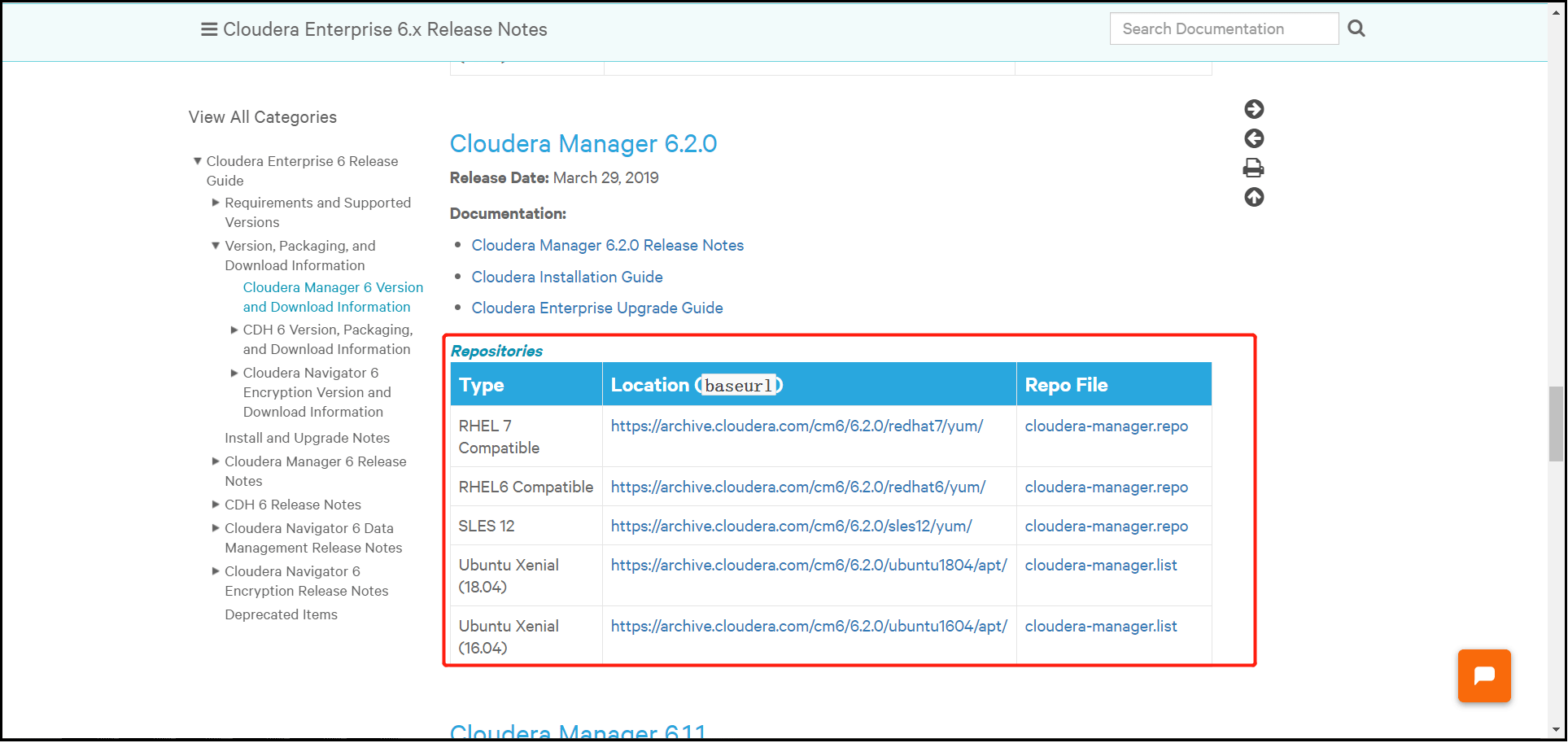Open Install and Upgrade Notes
The height and width of the screenshot is (743, 1568).
tap(307, 438)
